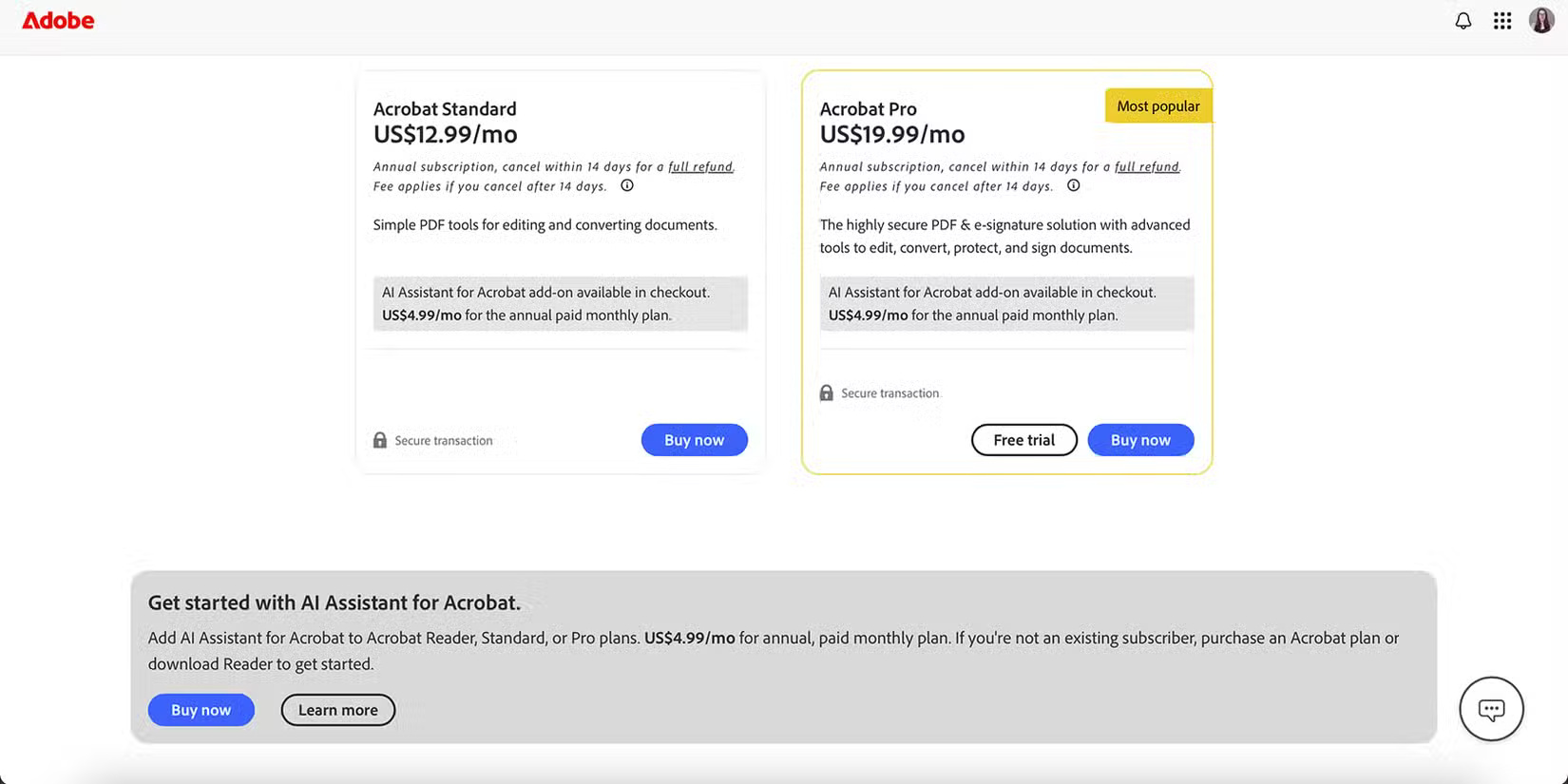Open the notifications bell
Viewport: 1568px width, 784px height.
click(1463, 20)
